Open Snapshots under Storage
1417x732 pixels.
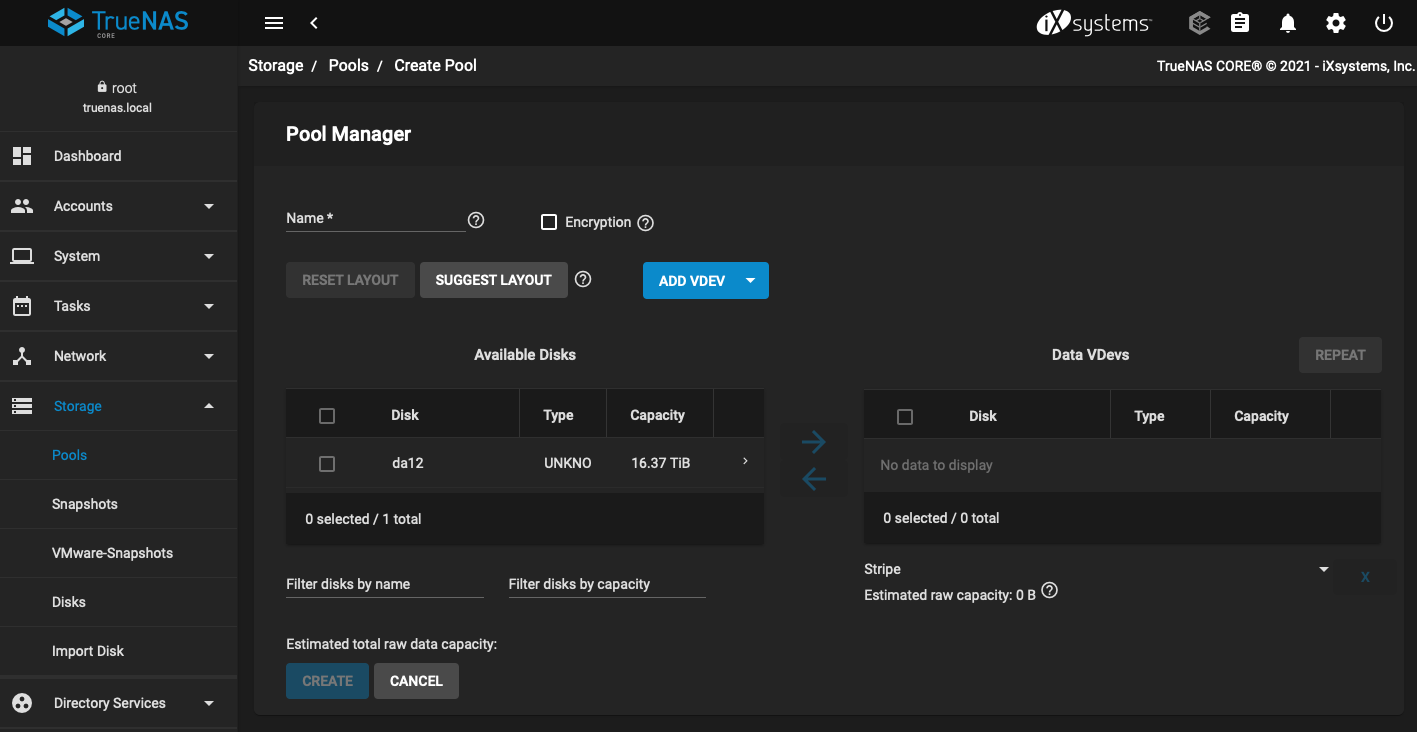coord(85,504)
